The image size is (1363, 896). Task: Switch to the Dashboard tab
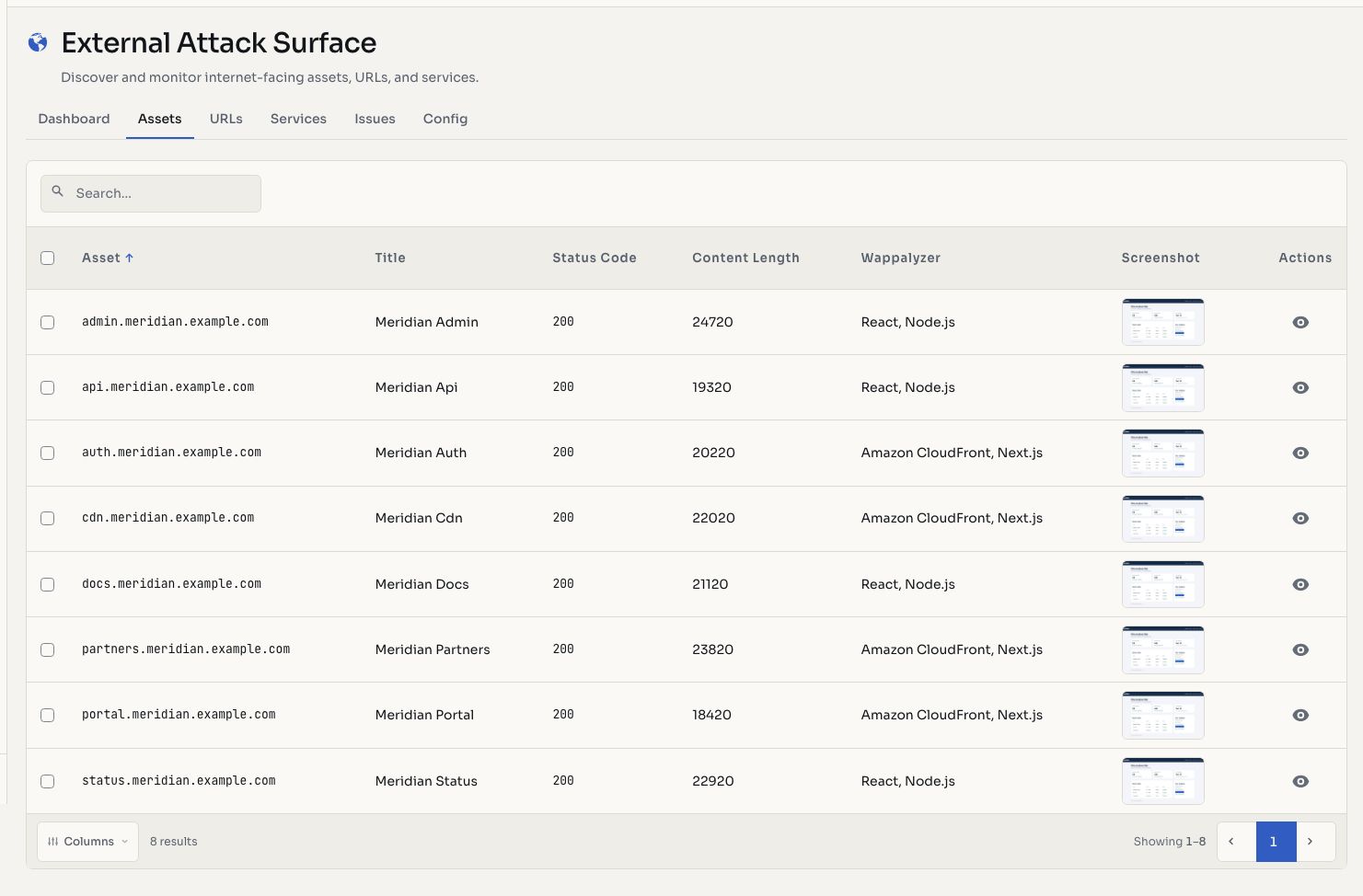tap(74, 119)
